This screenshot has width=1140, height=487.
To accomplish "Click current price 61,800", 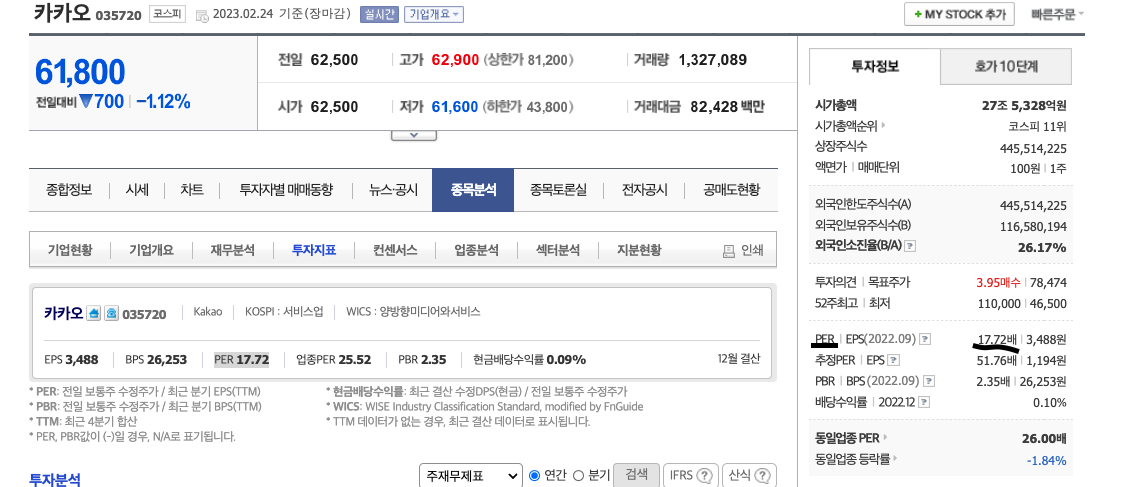I will click(x=80, y=73).
